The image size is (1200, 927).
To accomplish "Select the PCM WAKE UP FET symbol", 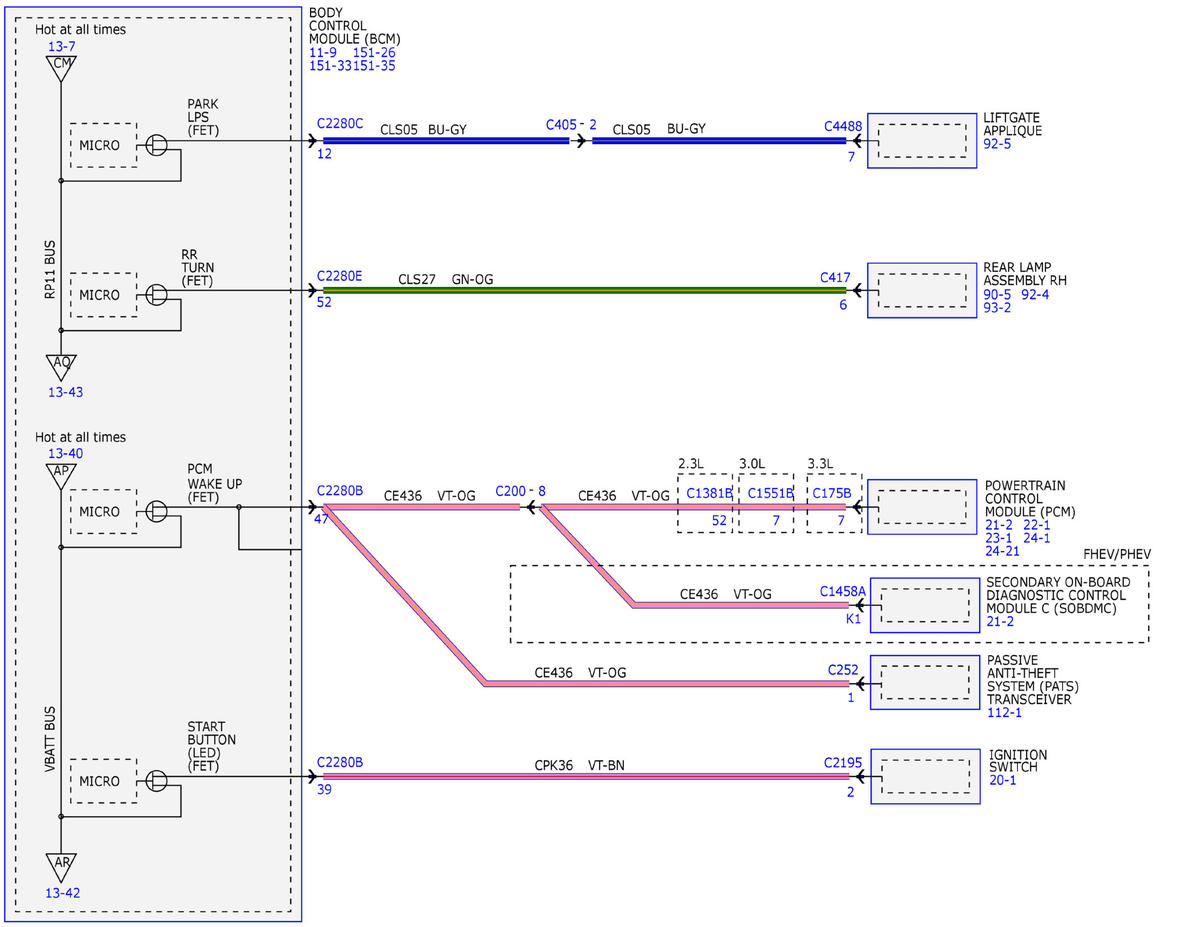I will [156, 511].
